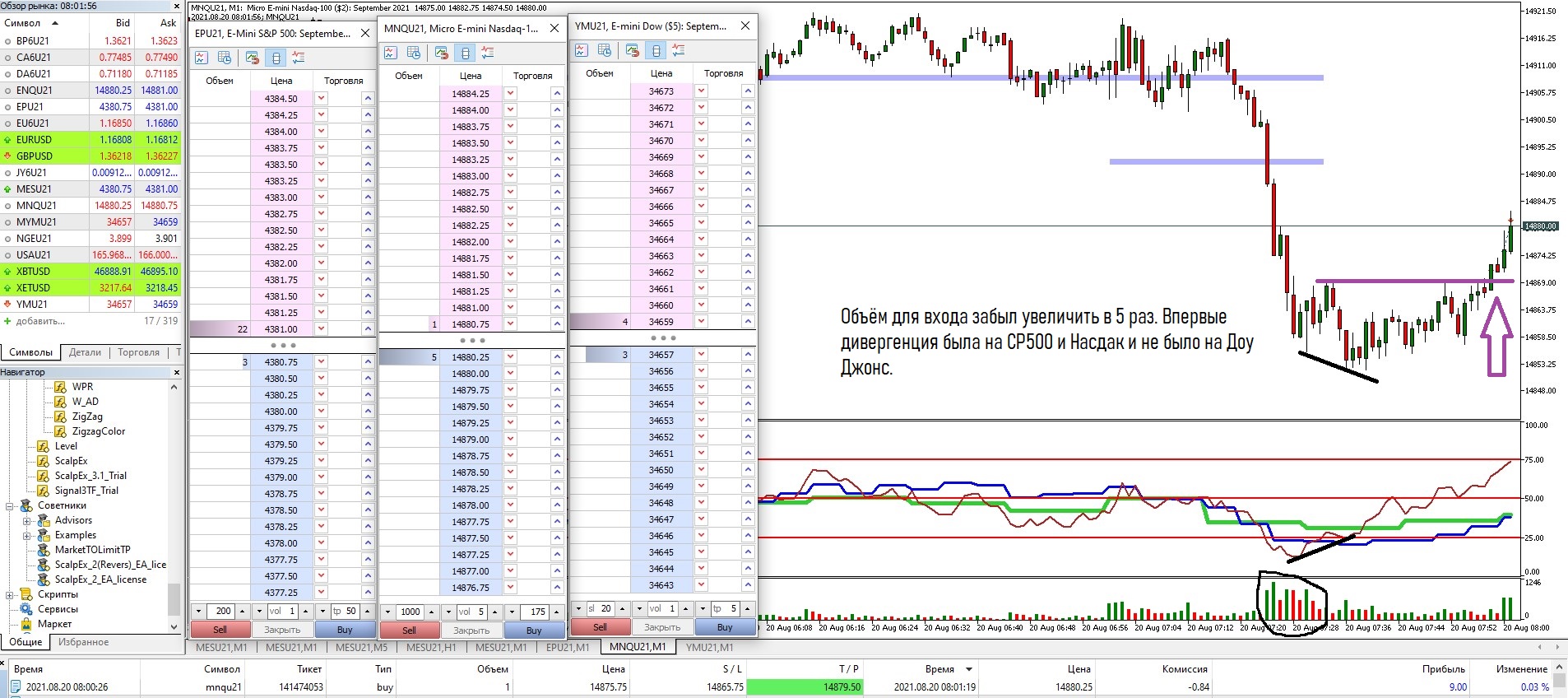1568x698 pixels.
Task: Switch to EPU21,M1 chart tab
Action: [568, 647]
